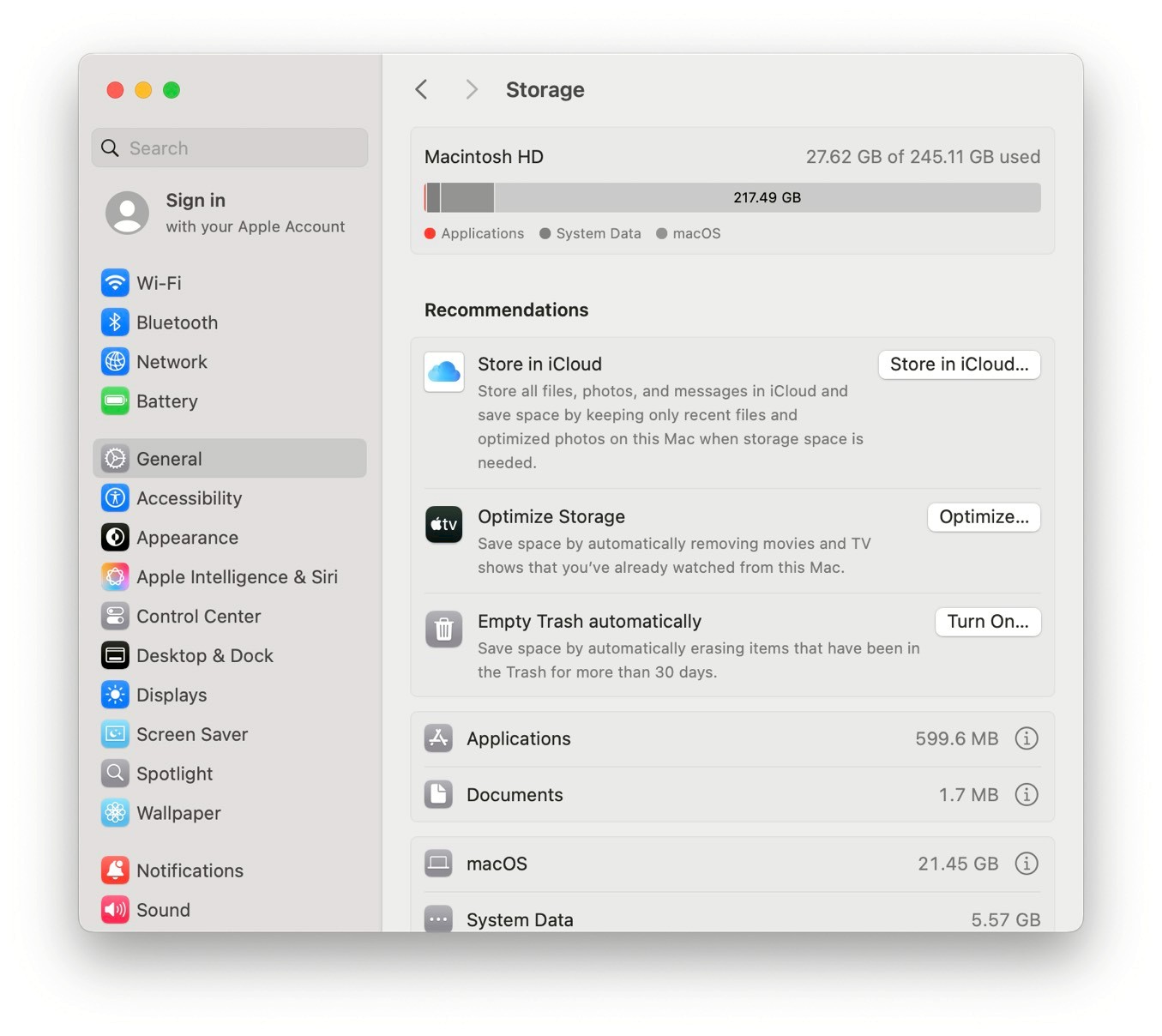Select Accessibility in the sidebar
The width and height of the screenshot is (1162, 1036).
tap(189, 498)
